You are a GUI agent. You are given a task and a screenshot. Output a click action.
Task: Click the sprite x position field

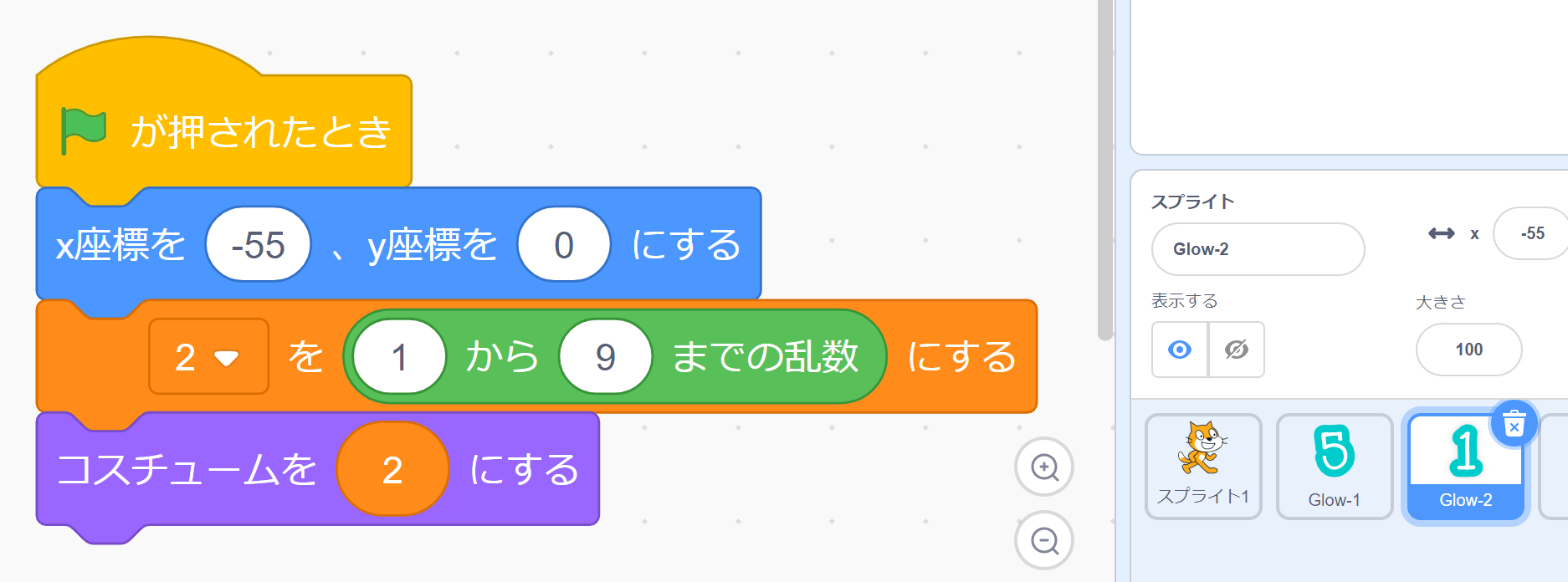tap(1531, 233)
